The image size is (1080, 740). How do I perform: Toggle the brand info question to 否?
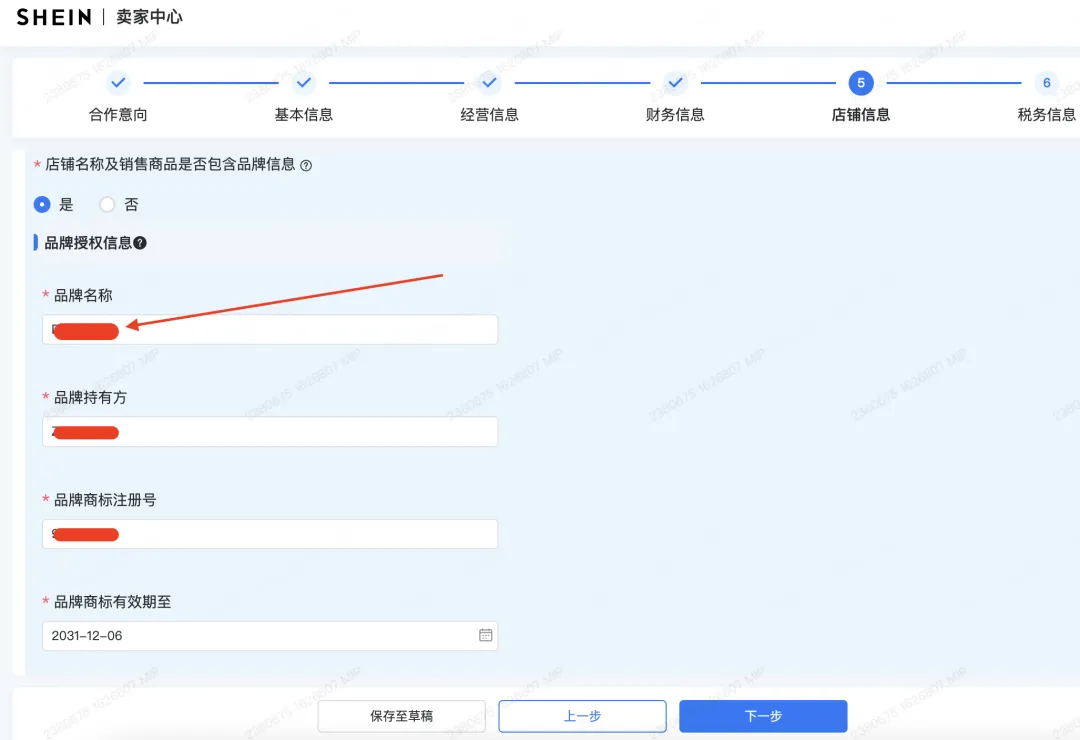tap(106, 204)
